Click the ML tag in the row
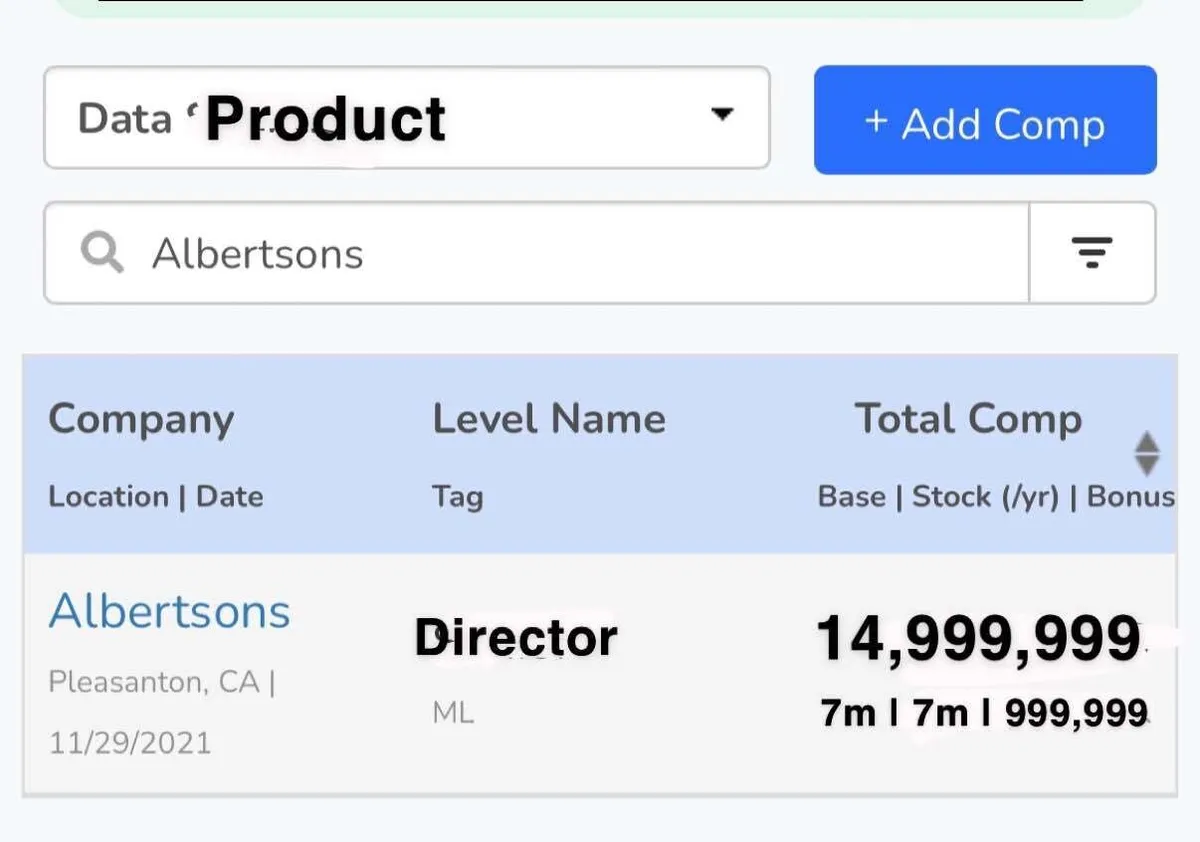The width and height of the screenshot is (1200, 842). [453, 713]
